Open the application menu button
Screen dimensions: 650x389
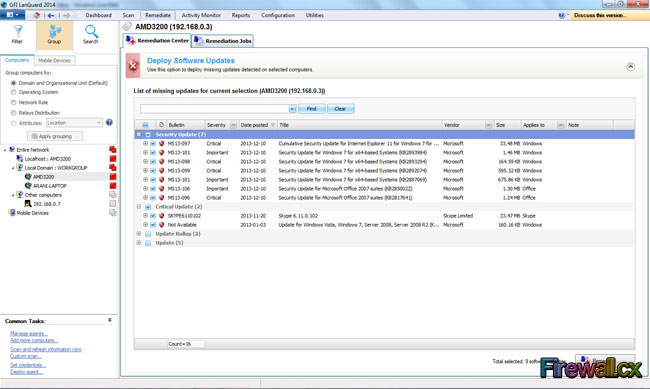(x=12, y=15)
